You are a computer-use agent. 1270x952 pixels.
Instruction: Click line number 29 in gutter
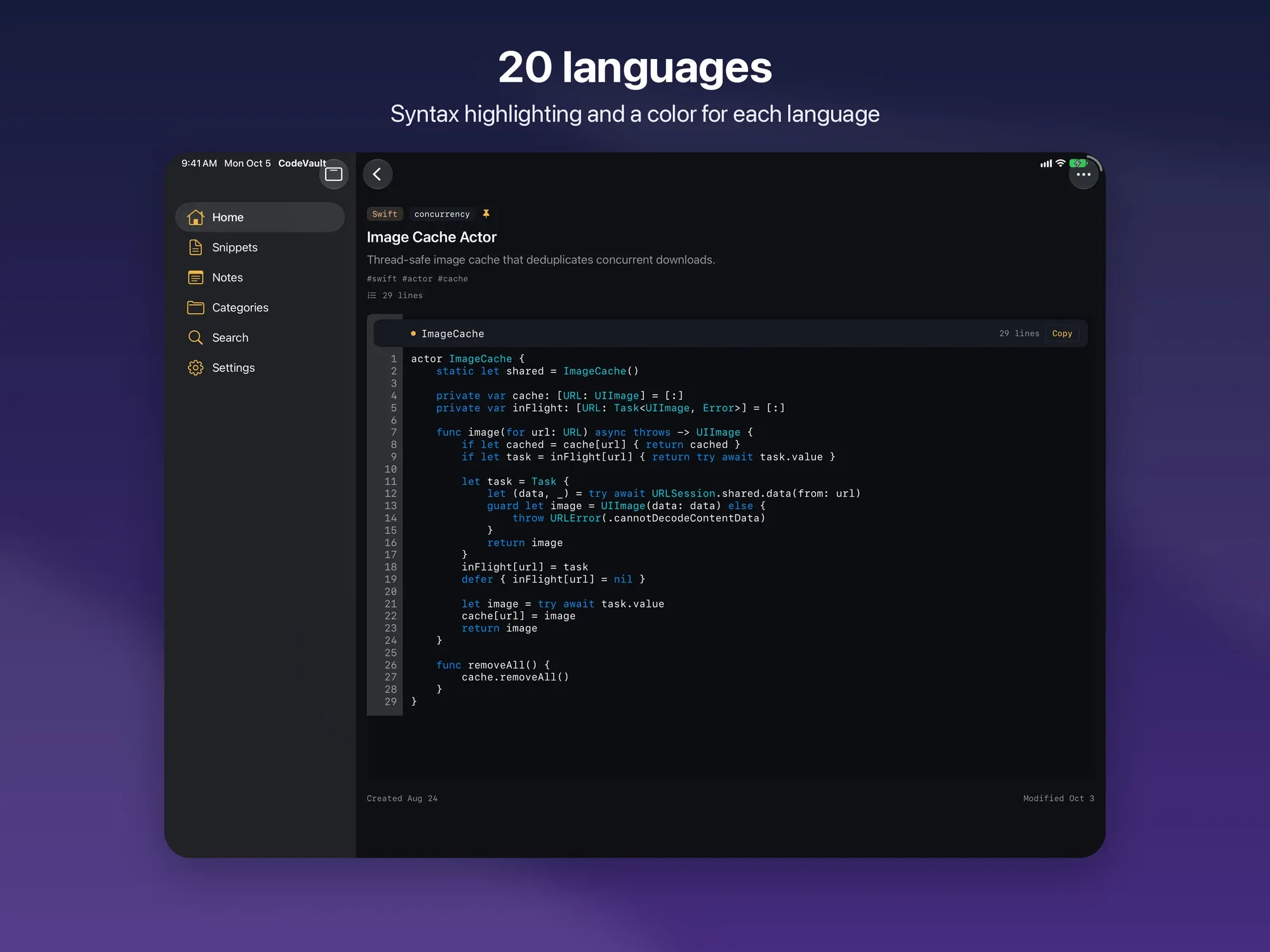pyautogui.click(x=391, y=701)
